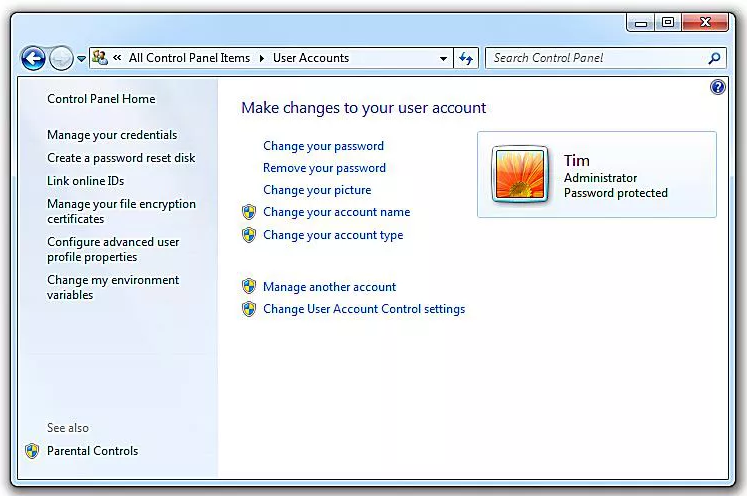The height and width of the screenshot is (496, 747).
Task: Click shield icon beside Change your account name
Action: (249, 212)
